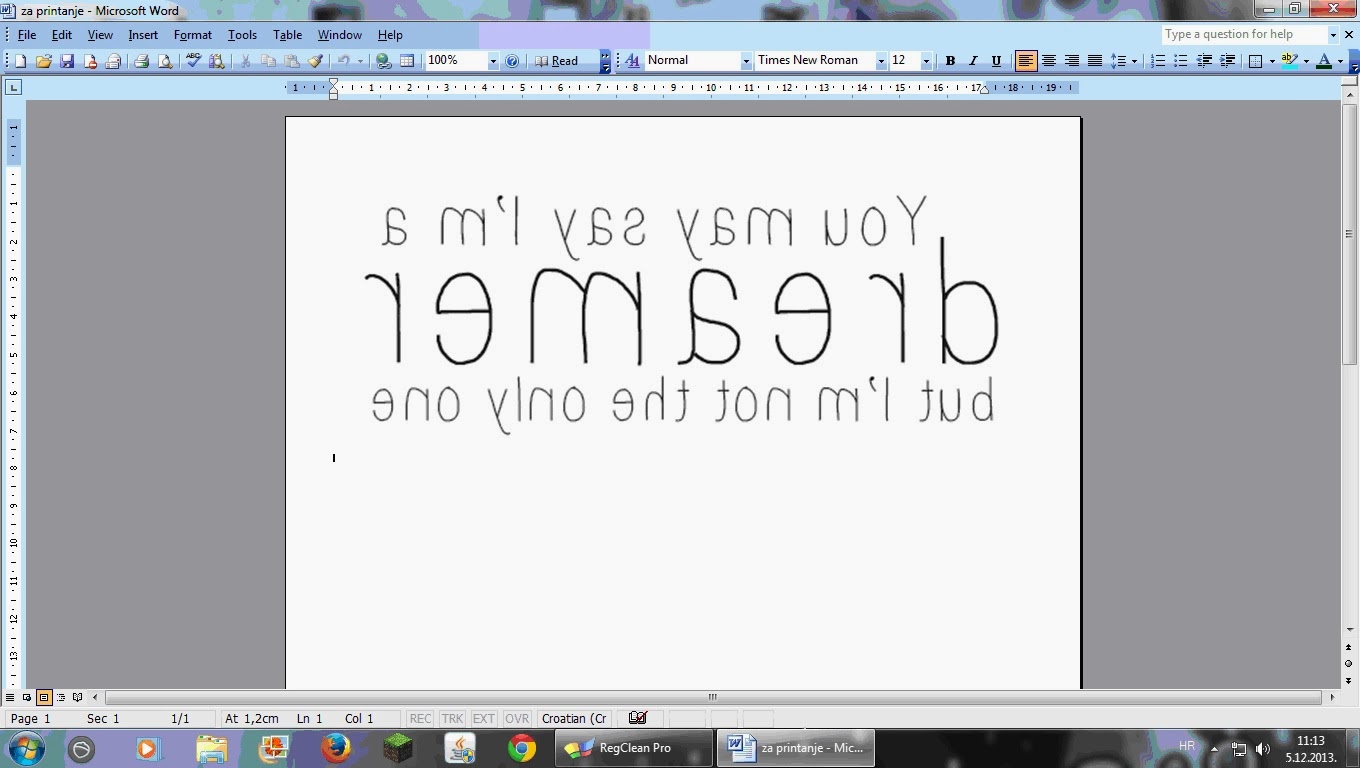The image size is (1360, 768).
Task: Click the Tables and Borders icon
Action: click(407, 61)
